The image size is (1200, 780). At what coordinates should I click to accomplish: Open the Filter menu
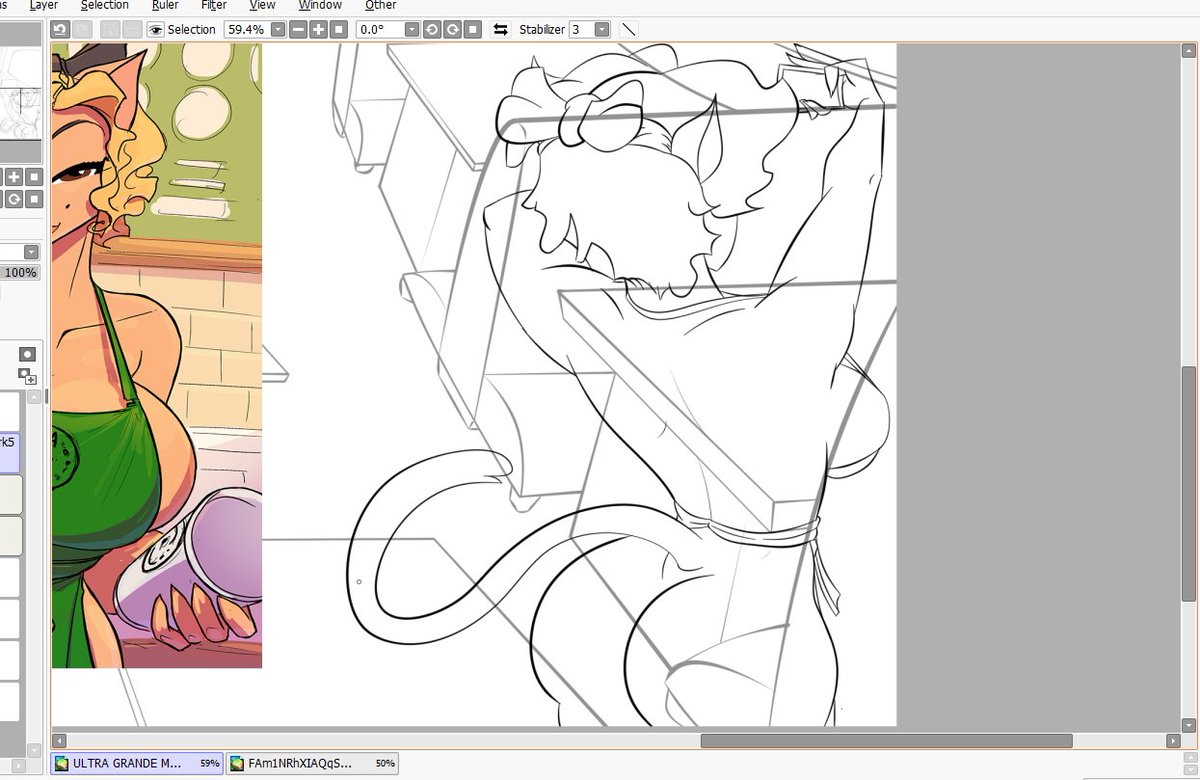coord(214,5)
